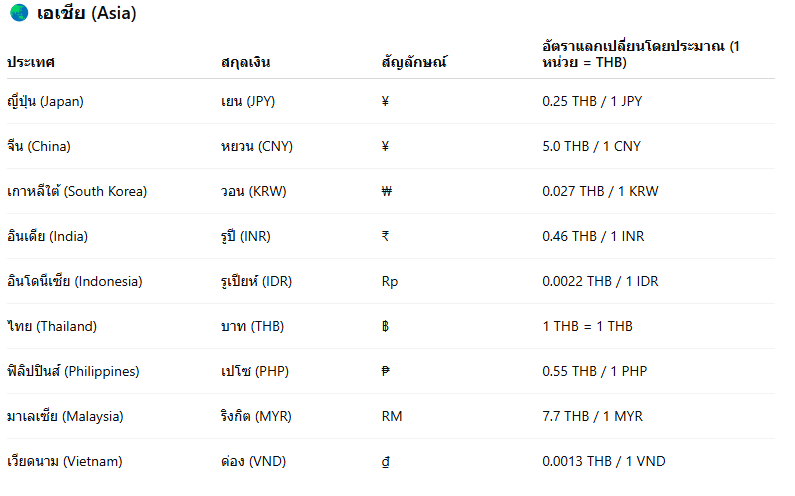Select the 0.0013 THB / 1 VND rate

pos(603,462)
